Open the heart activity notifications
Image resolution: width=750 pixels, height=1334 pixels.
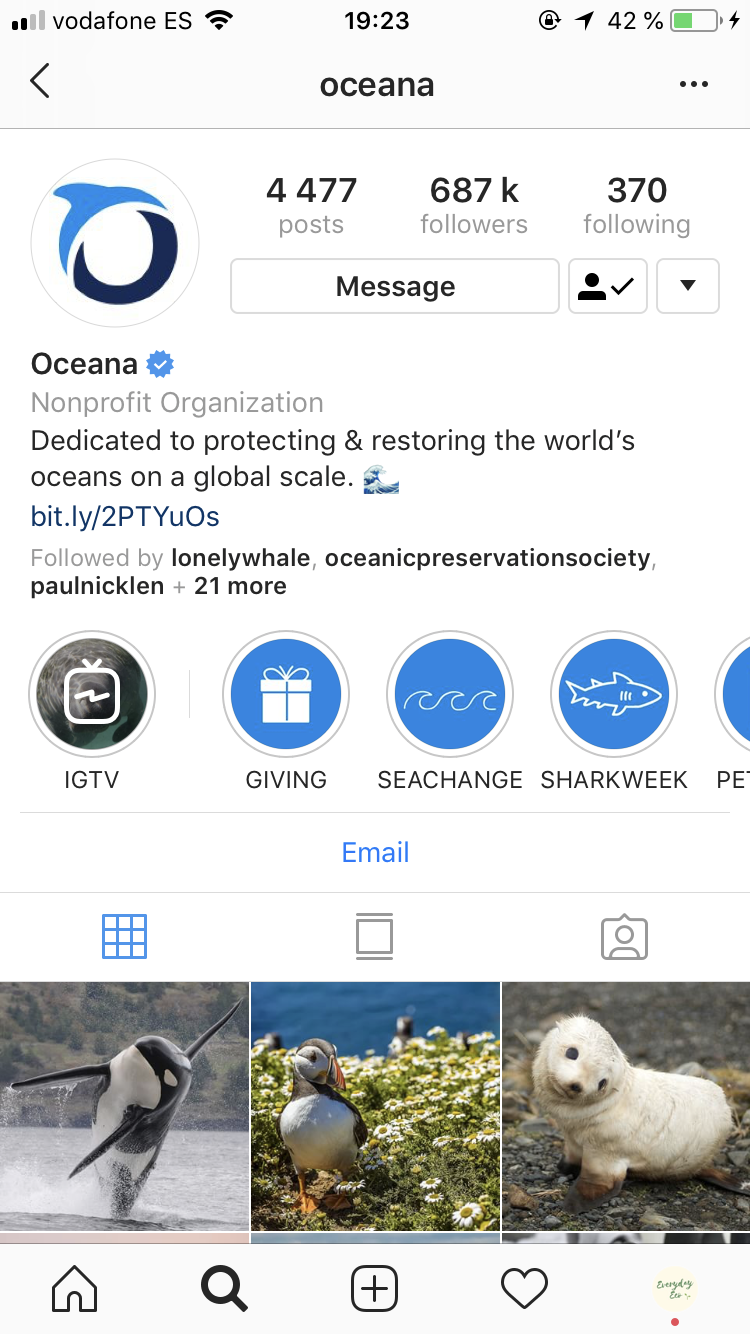[524, 1288]
